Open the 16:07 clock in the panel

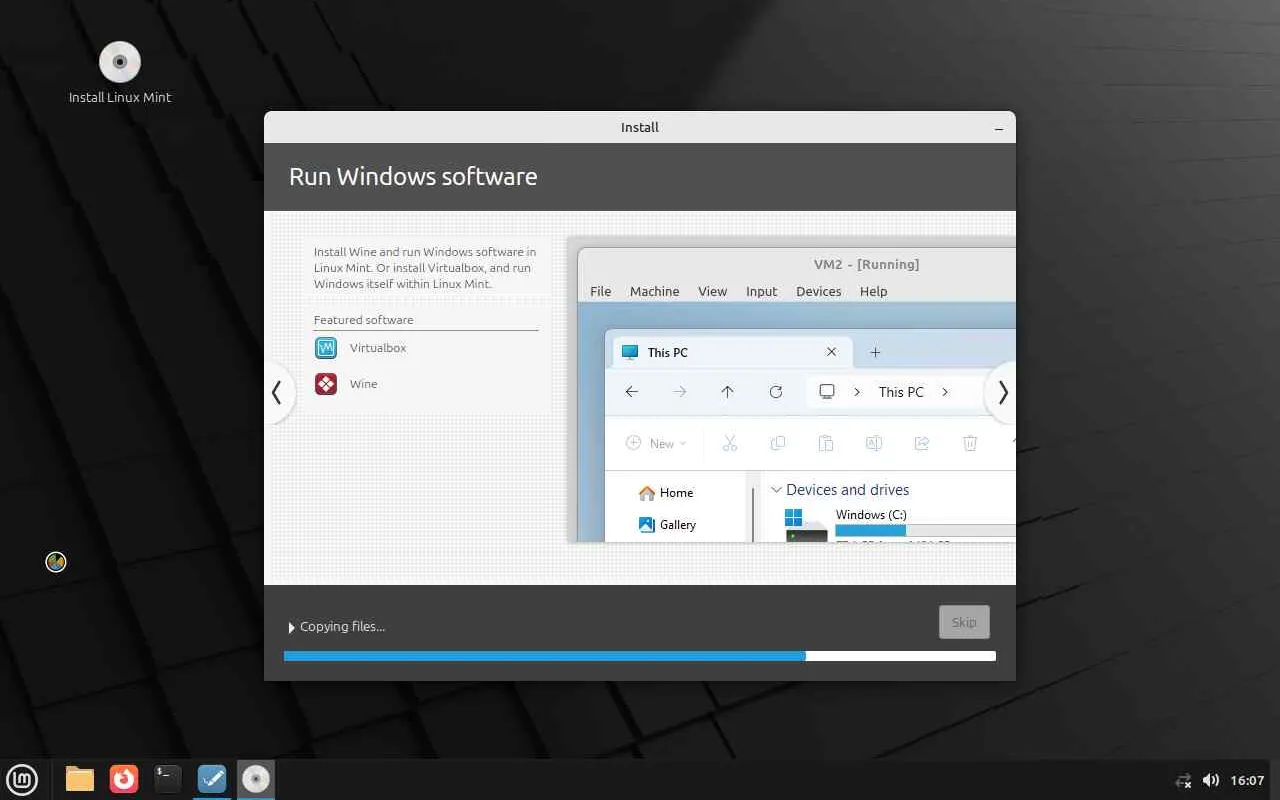coord(1248,780)
